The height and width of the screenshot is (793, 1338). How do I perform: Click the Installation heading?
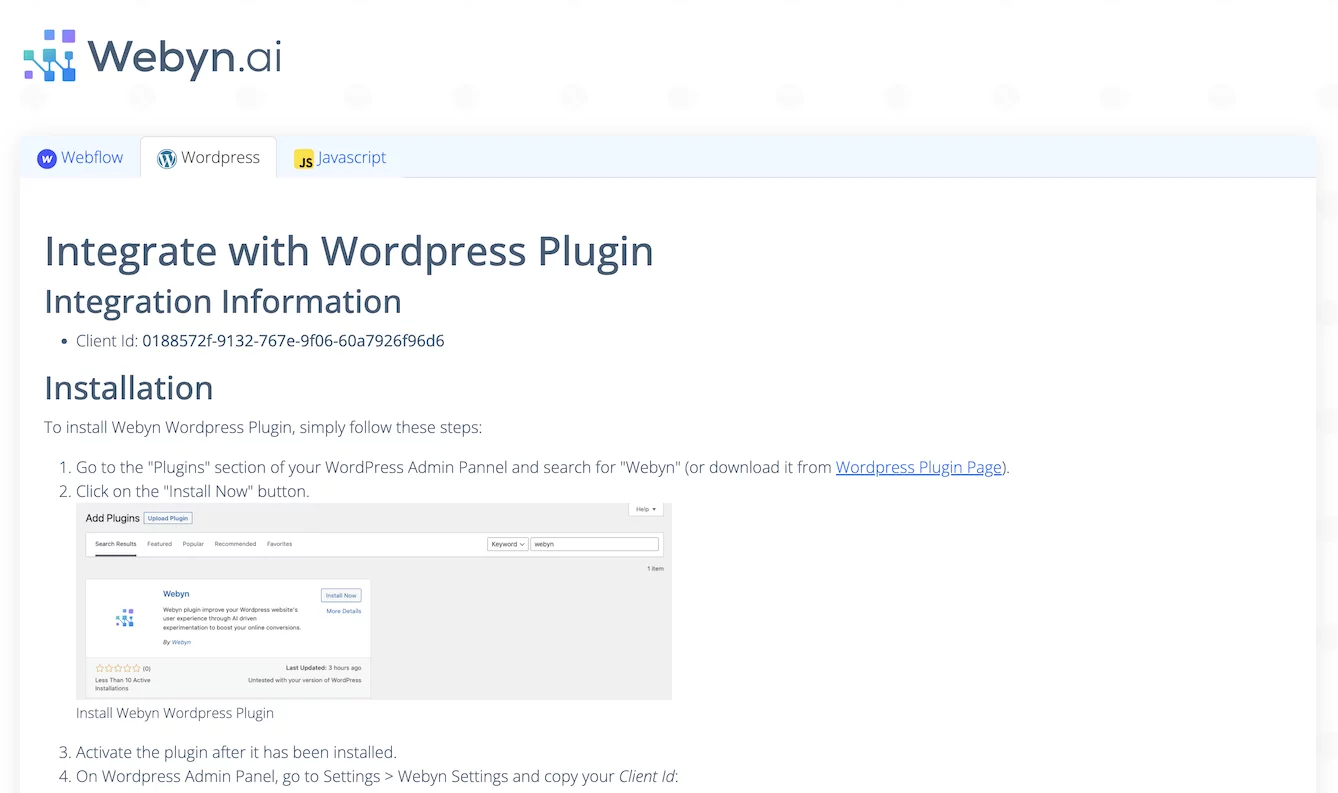[129, 387]
